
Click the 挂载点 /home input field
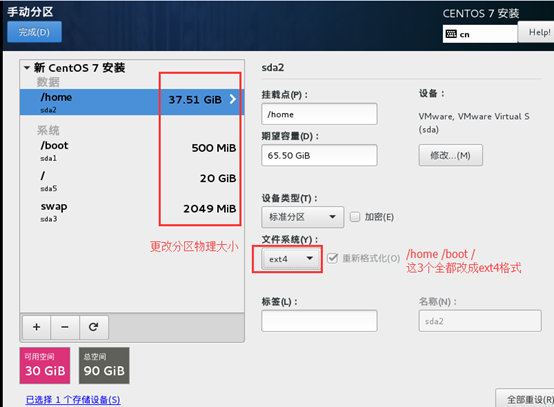319,114
